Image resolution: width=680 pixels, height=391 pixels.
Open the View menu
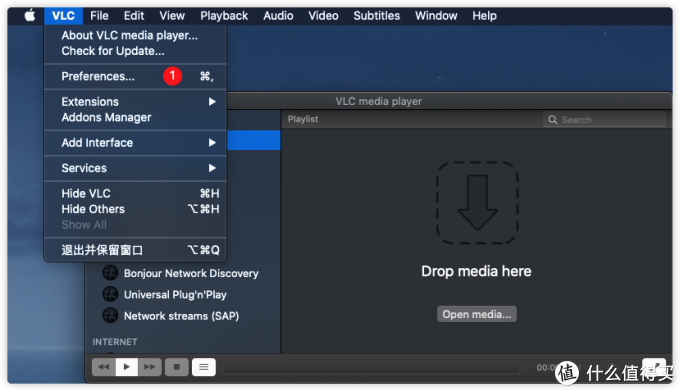(172, 16)
